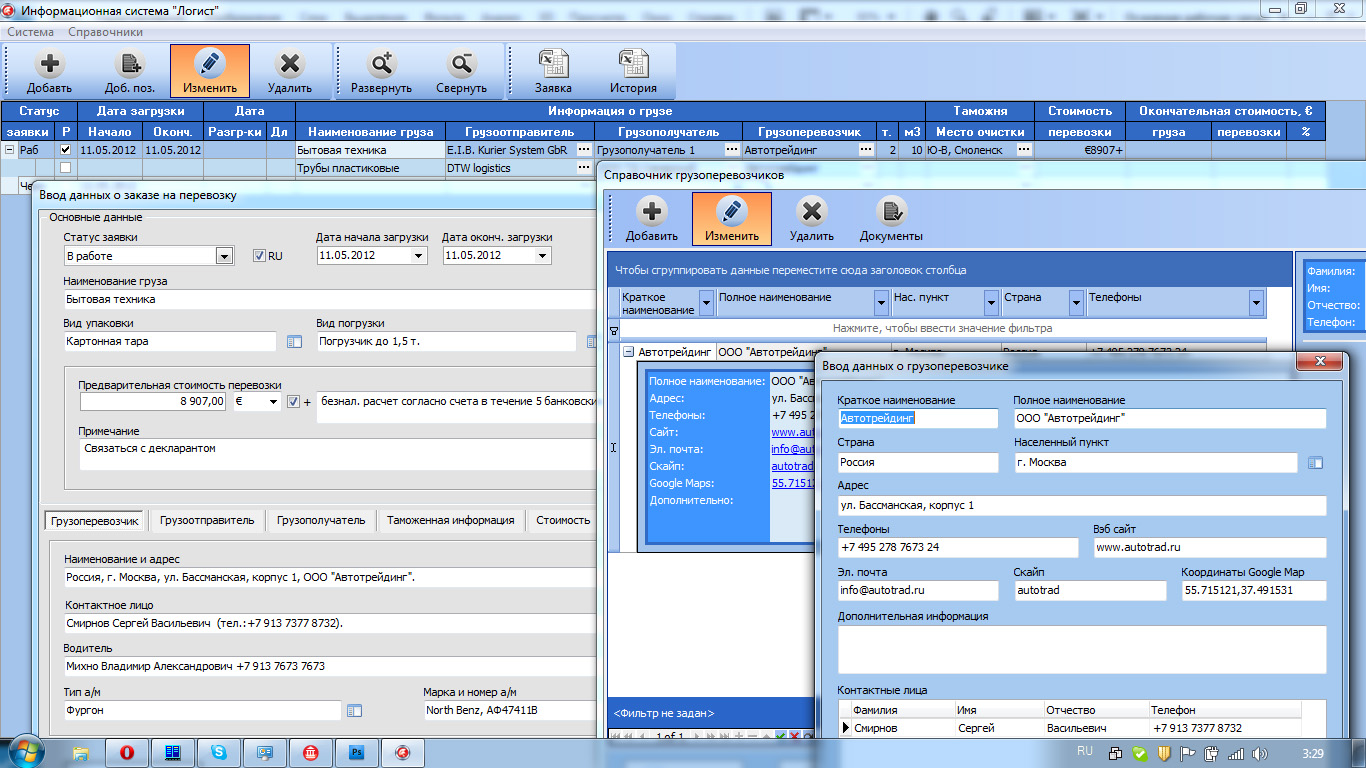Open the Справочники menu
This screenshot has height=768, width=1366.
click(x=105, y=32)
